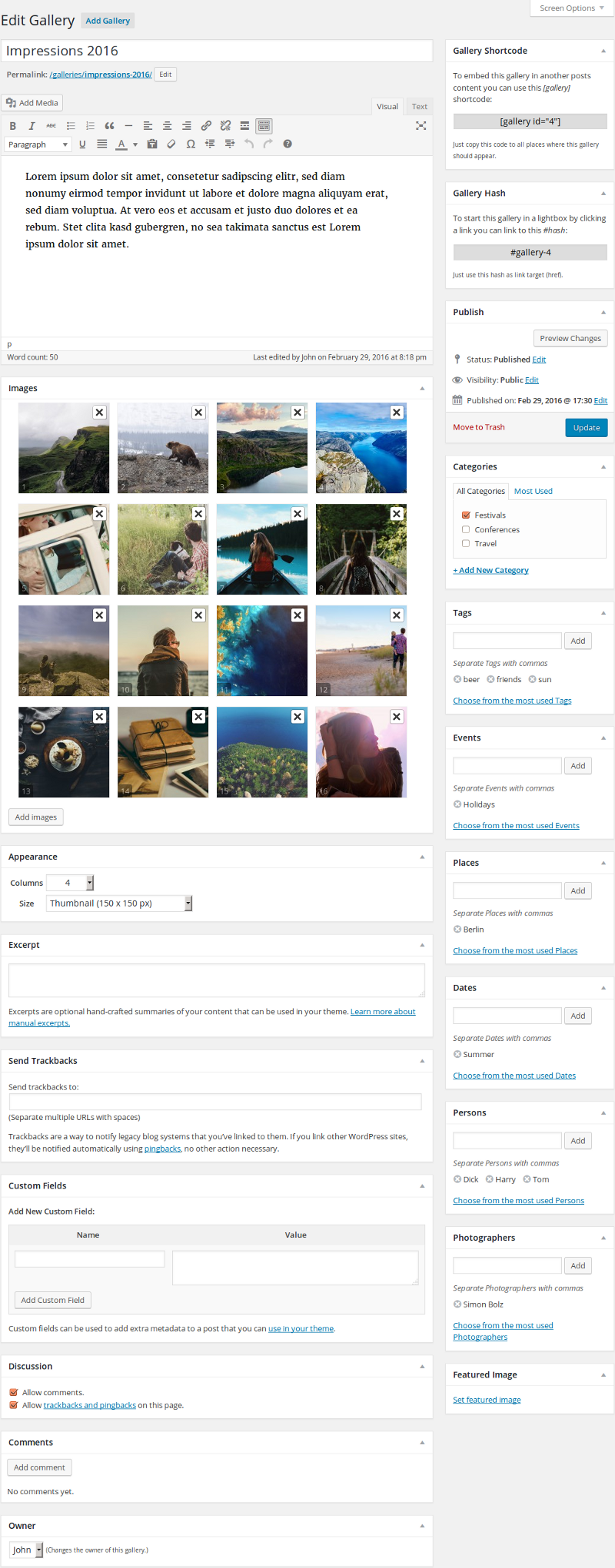Toggle bold formatting in editor toolbar
The height and width of the screenshot is (1568, 615).
(12, 126)
